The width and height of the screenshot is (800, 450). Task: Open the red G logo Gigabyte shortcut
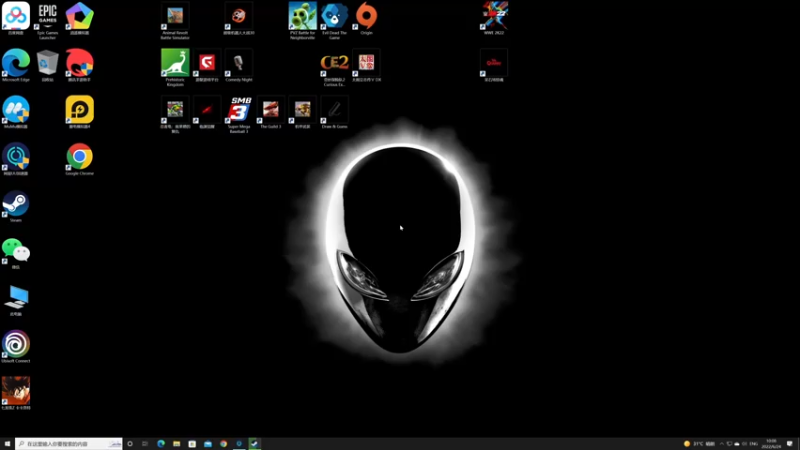pos(207,65)
